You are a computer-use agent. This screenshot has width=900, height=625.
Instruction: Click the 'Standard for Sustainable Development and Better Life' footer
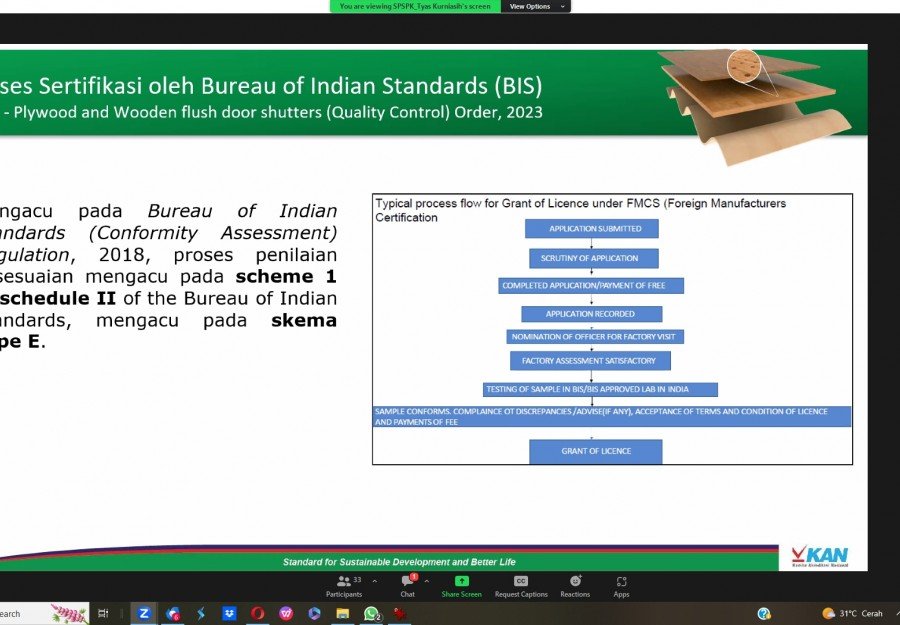399,562
